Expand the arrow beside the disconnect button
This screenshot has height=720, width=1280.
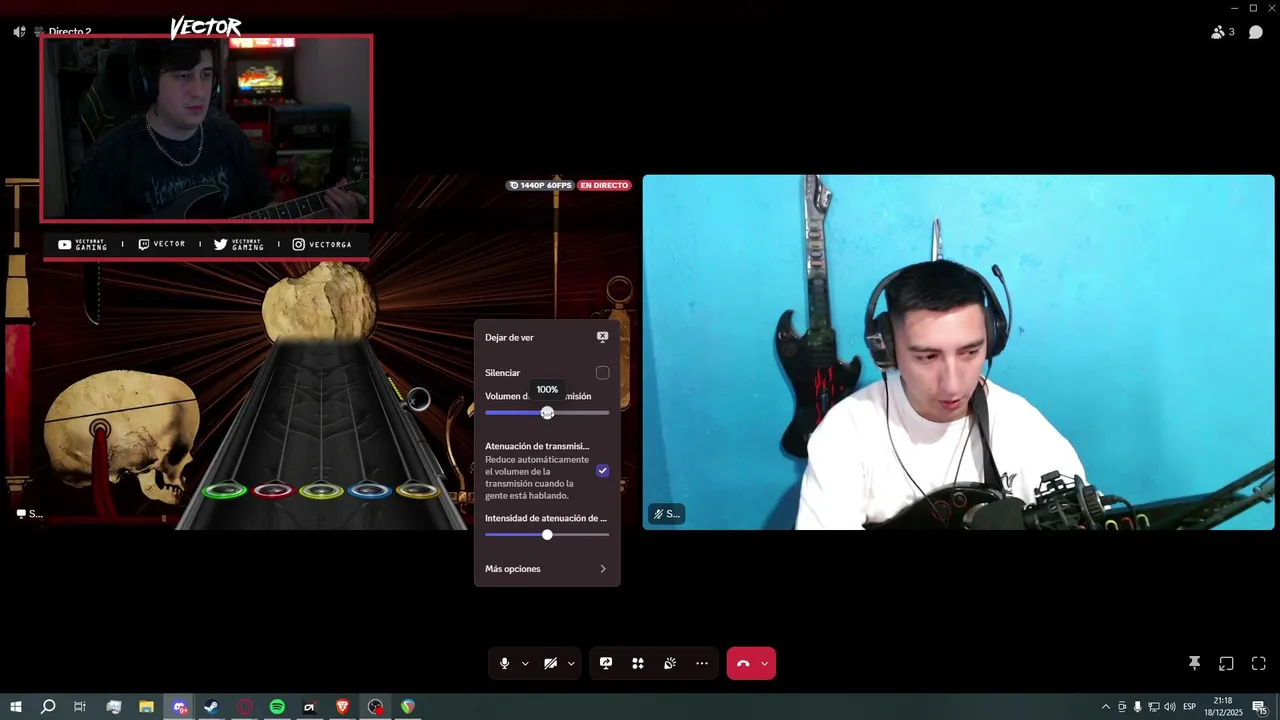coord(765,664)
